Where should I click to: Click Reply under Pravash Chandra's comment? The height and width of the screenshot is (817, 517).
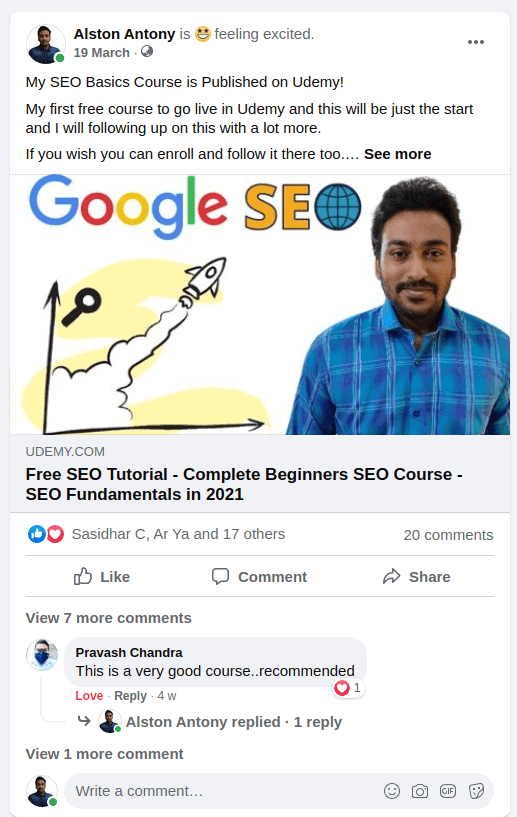coord(130,696)
